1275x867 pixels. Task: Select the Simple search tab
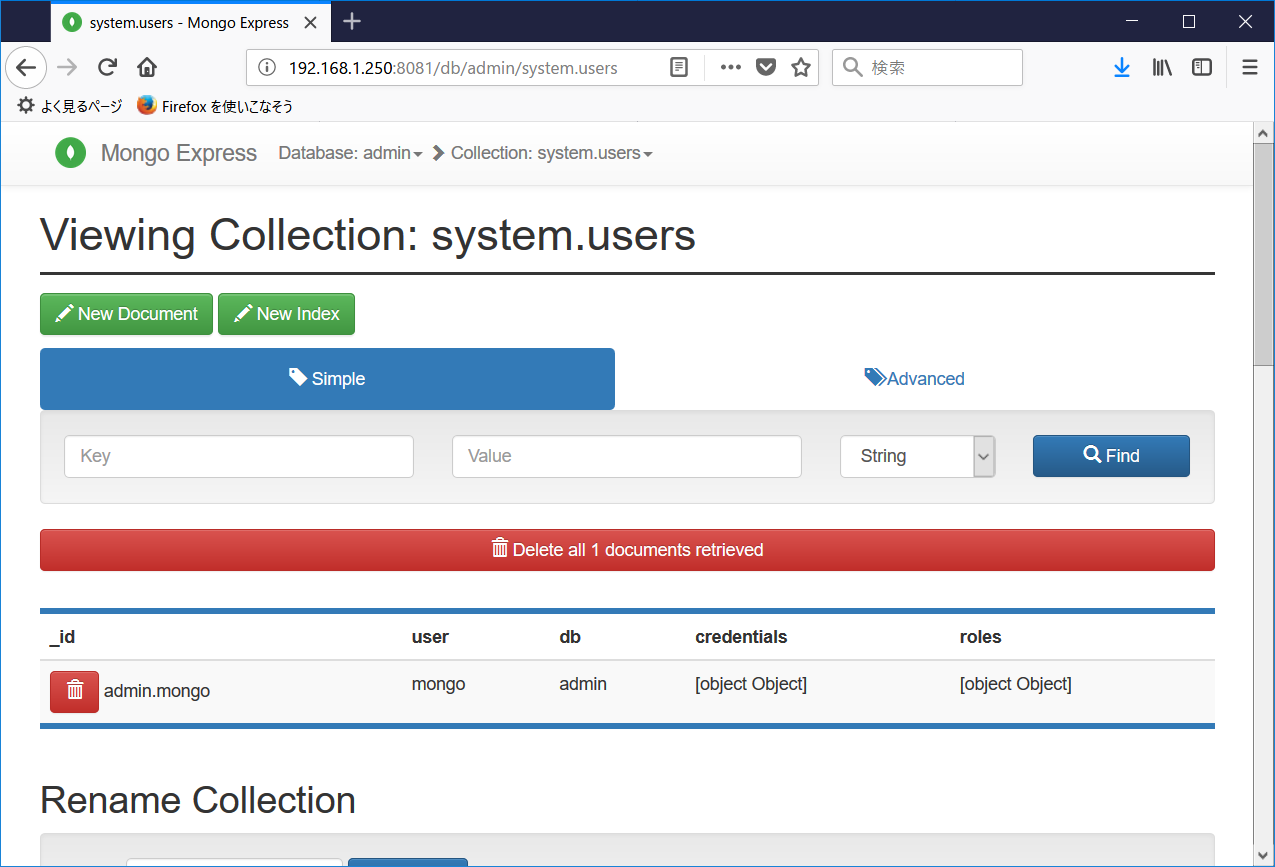point(327,378)
